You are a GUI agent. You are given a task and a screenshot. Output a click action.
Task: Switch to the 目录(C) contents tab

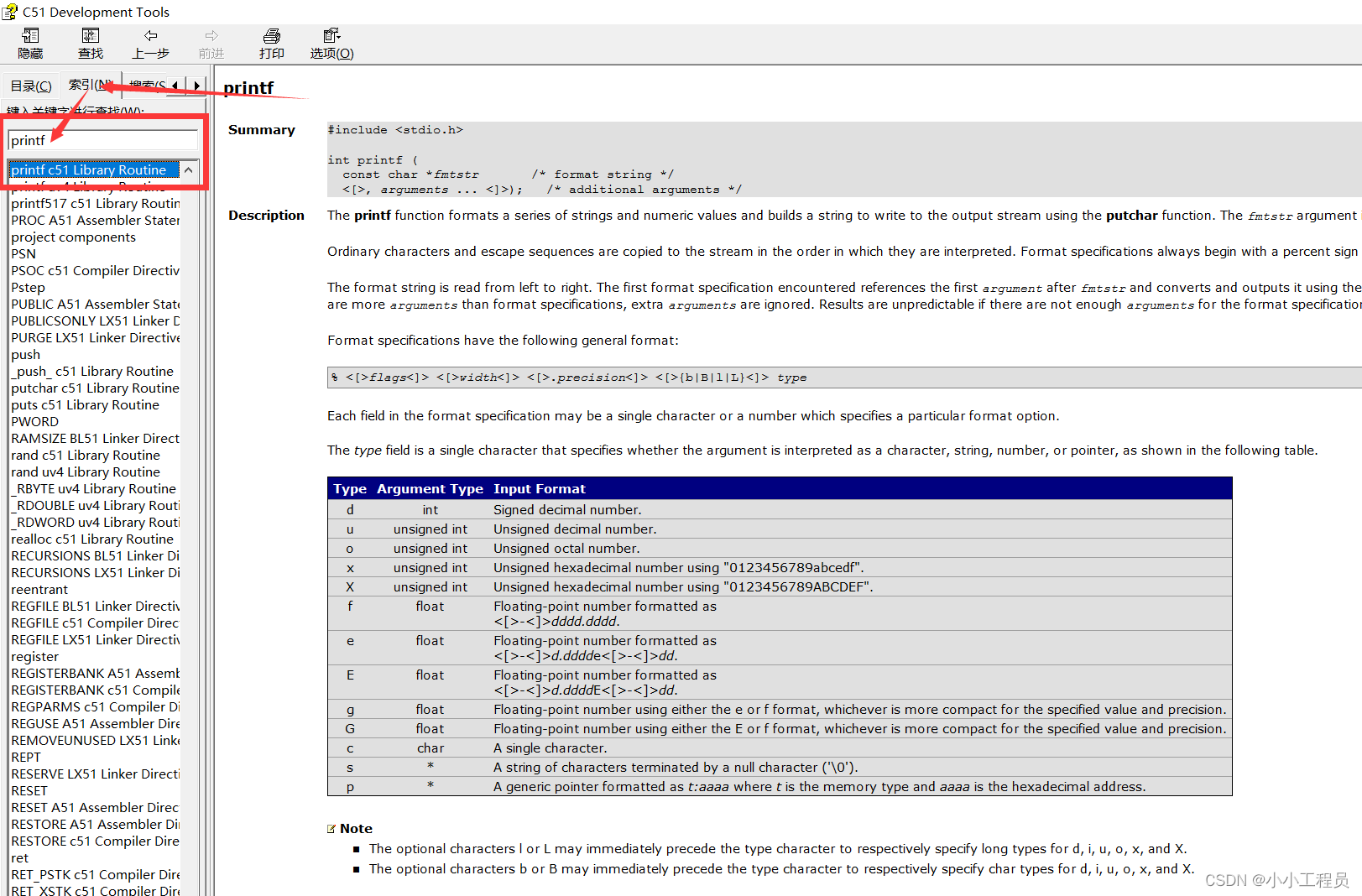click(x=31, y=86)
